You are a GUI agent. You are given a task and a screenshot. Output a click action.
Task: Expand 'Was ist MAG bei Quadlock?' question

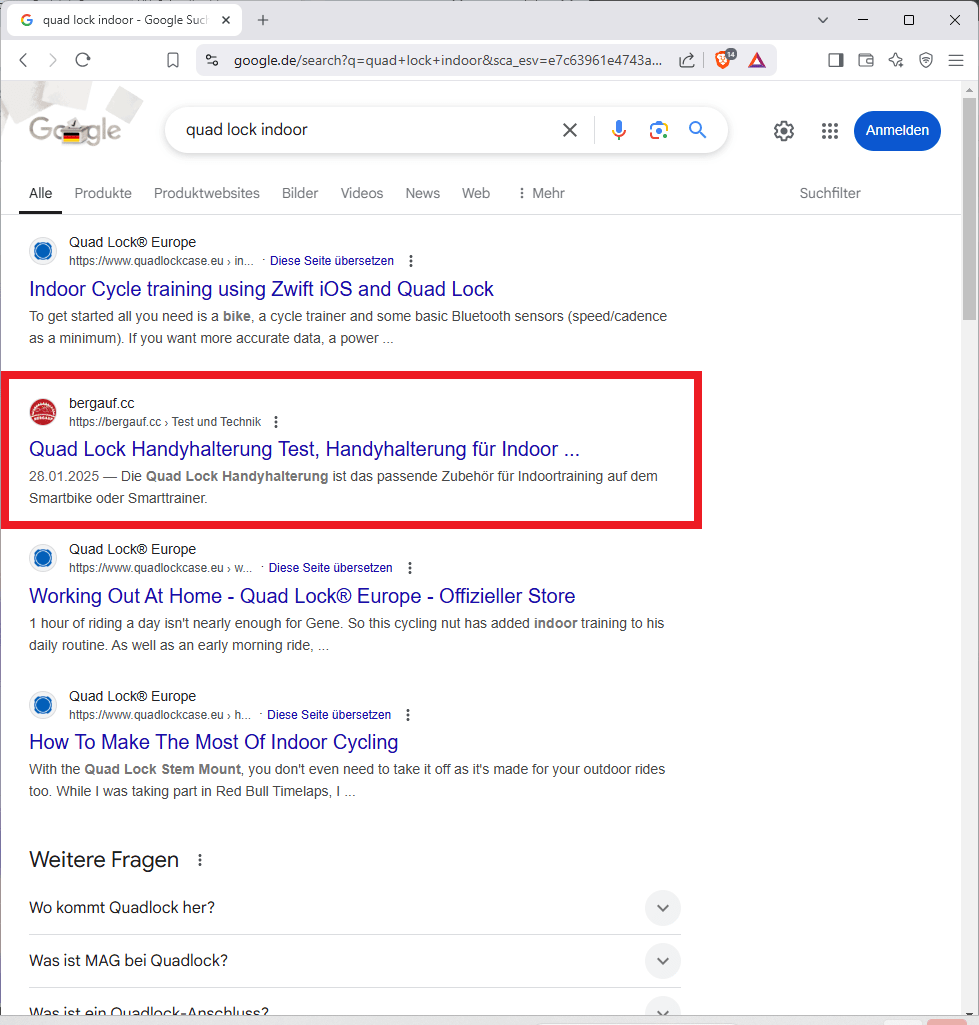click(x=662, y=961)
